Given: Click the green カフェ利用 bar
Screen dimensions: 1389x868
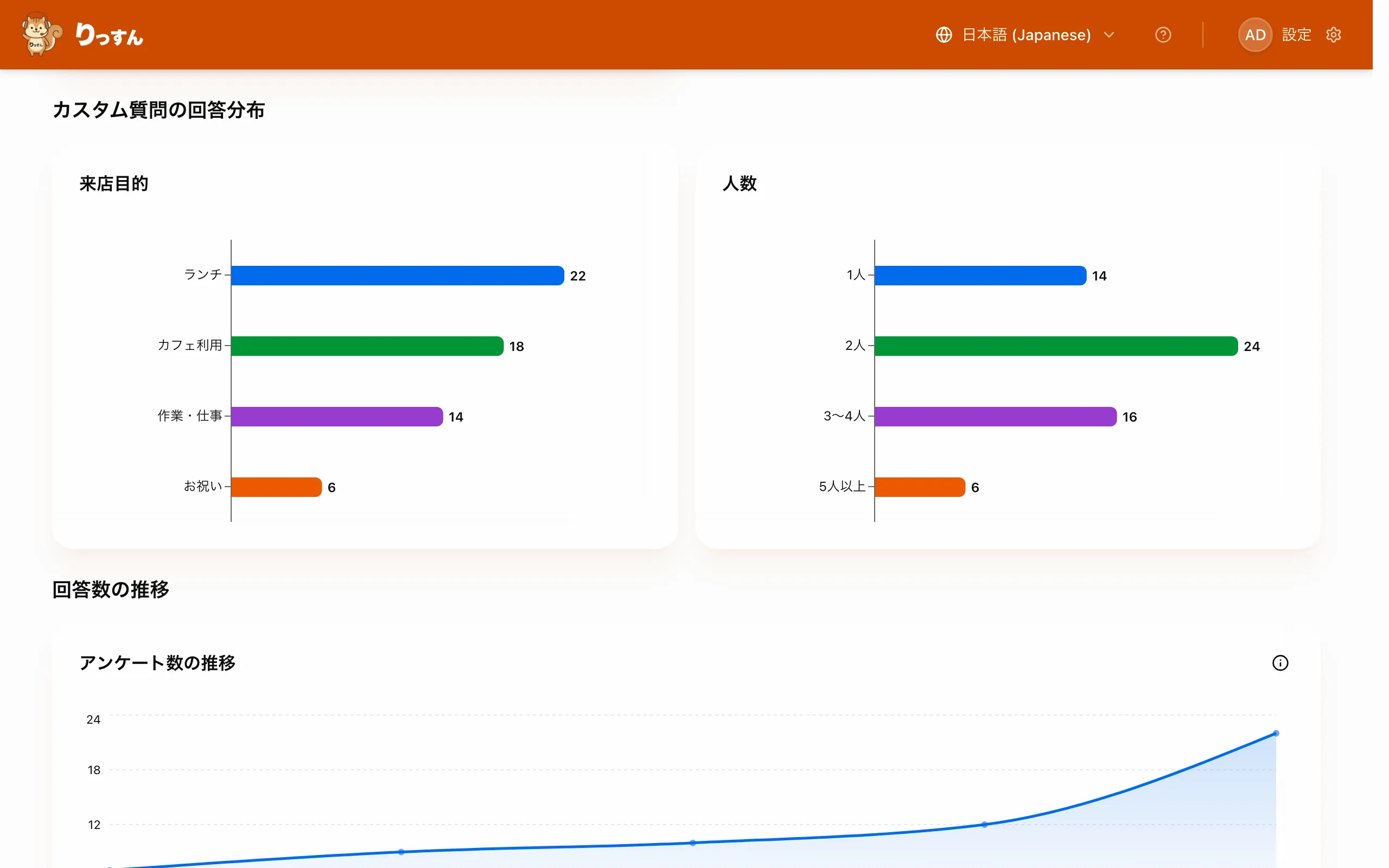Looking at the screenshot, I should 367,346.
